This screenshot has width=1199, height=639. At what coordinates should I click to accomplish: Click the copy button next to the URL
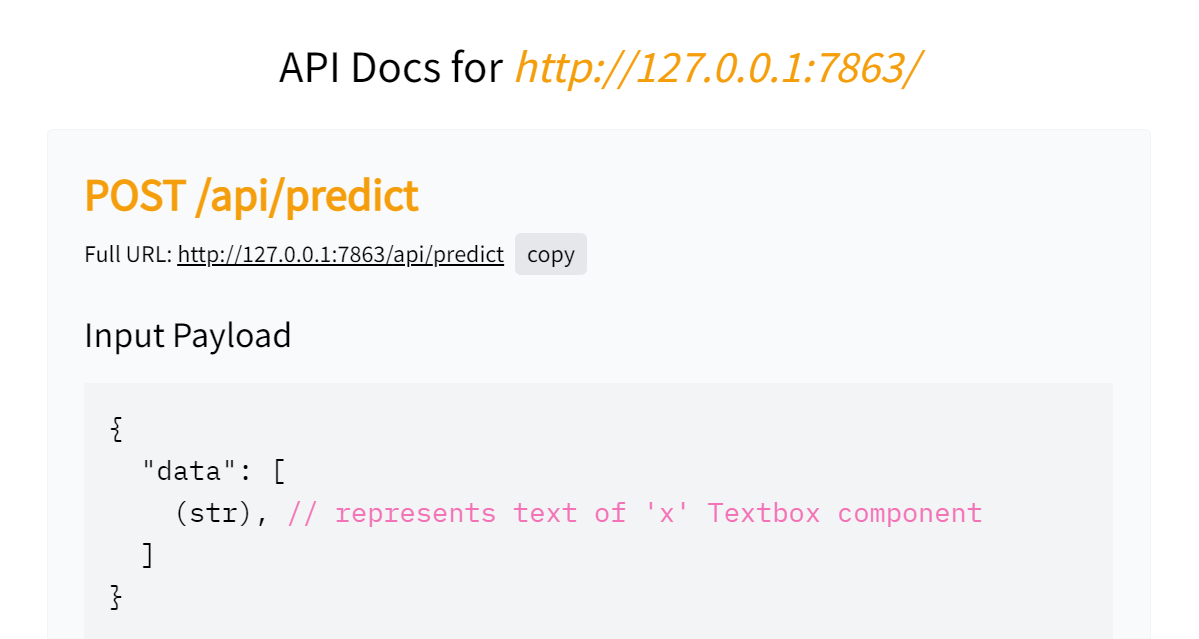click(550, 254)
